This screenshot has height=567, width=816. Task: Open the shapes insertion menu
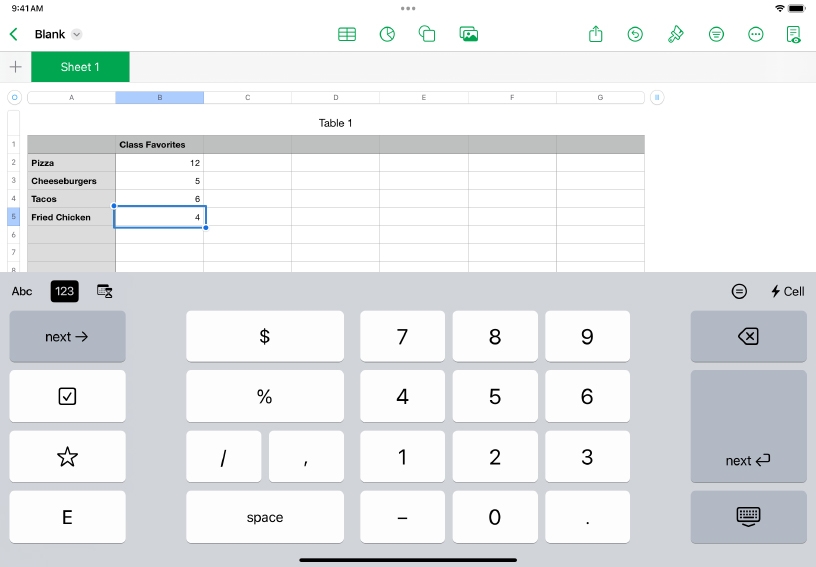coord(427,34)
